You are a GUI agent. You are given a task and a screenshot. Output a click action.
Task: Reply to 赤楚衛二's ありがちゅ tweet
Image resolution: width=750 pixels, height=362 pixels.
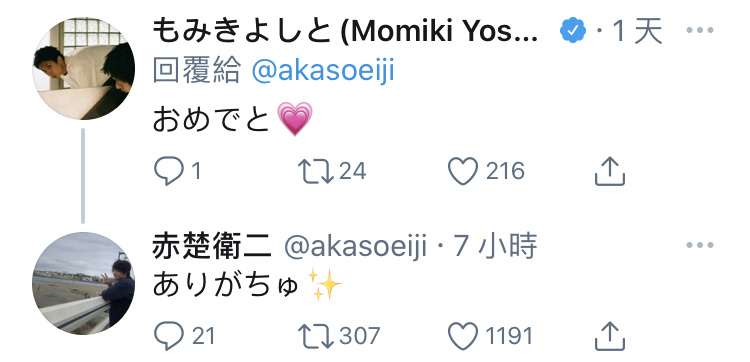[169, 336]
